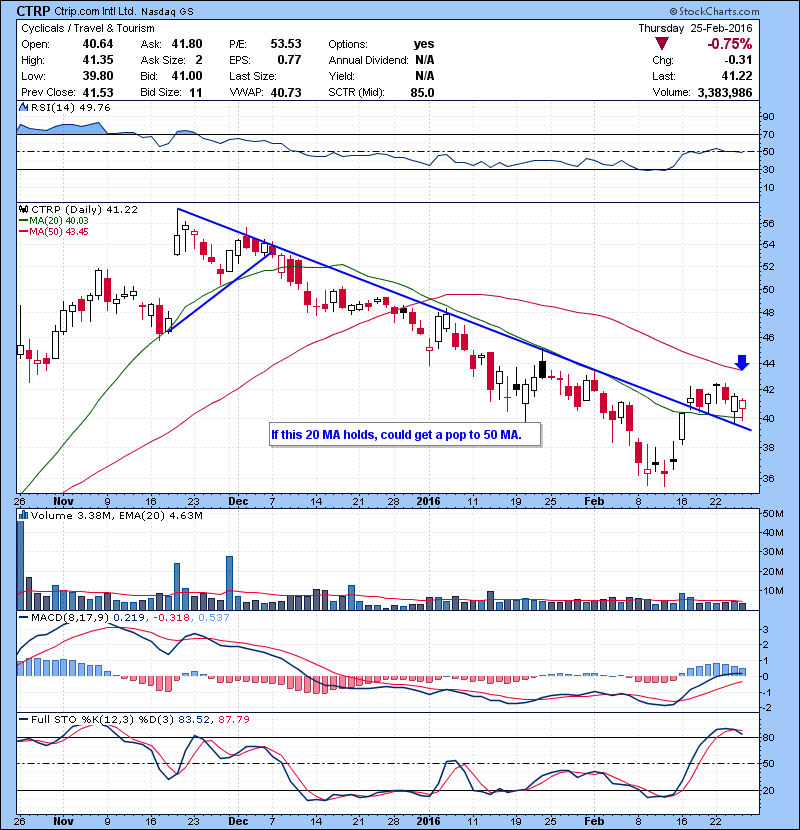Viewport: 800px width, 830px height.
Task: Select the Low value 39.80
Action: tap(98, 76)
